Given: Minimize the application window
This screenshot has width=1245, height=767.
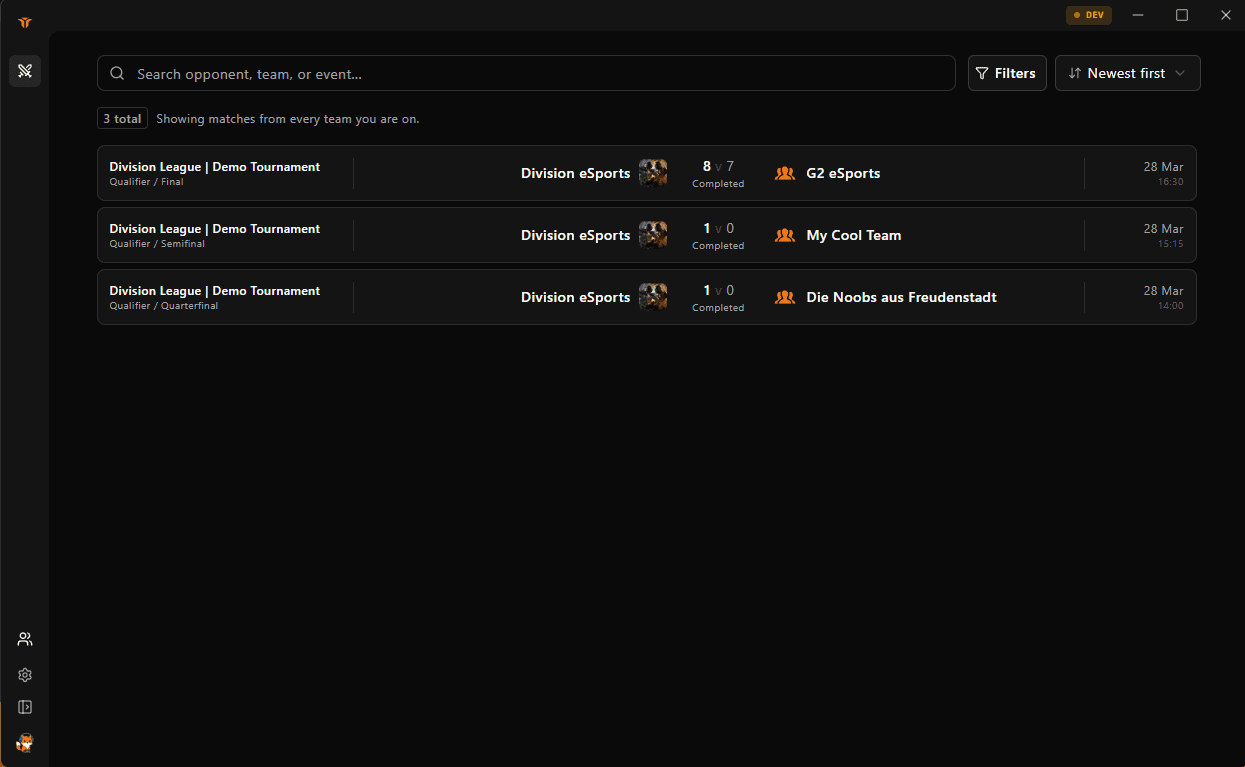Looking at the screenshot, I should point(1138,15).
